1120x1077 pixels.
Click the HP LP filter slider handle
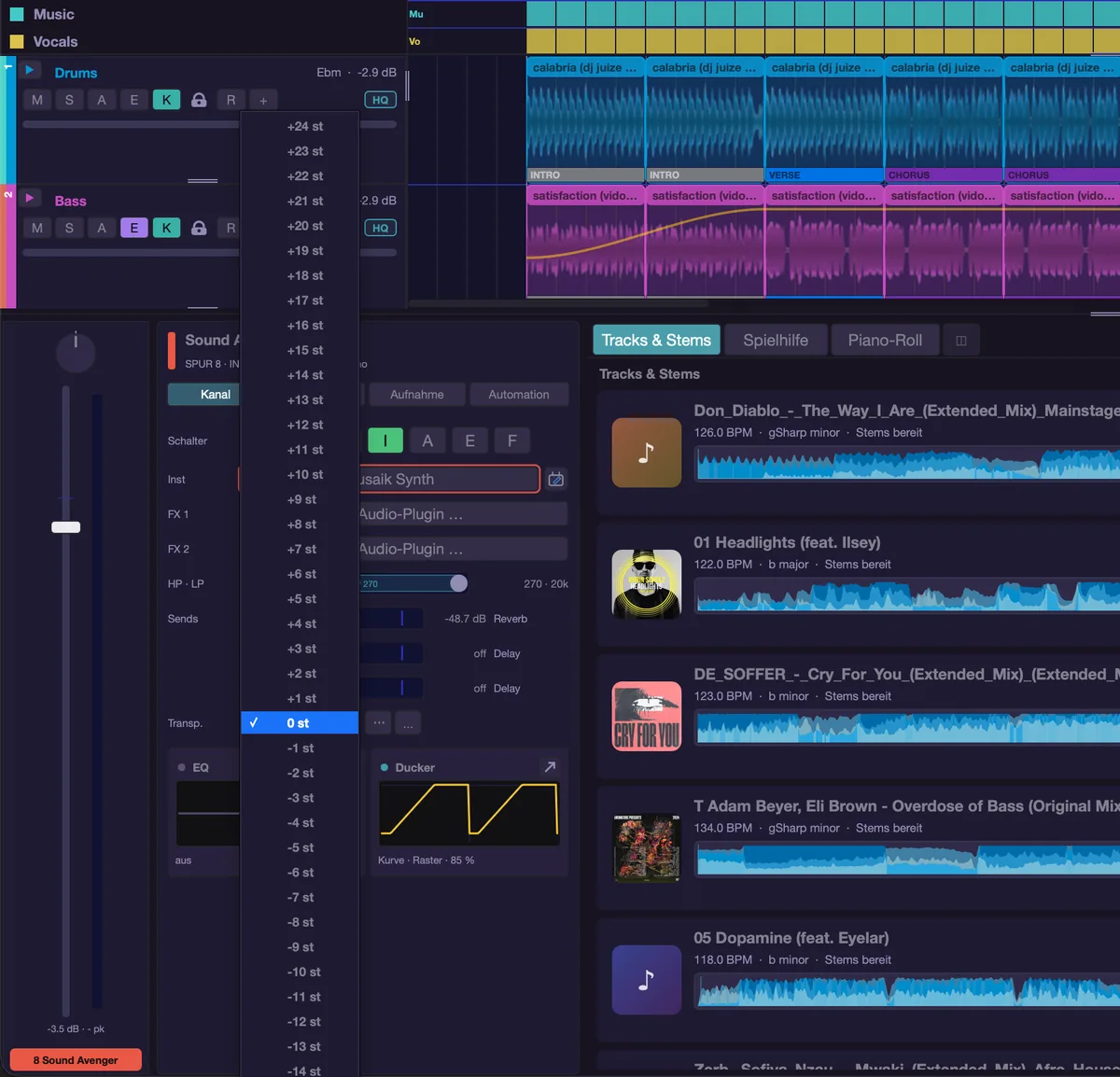(458, 583)
